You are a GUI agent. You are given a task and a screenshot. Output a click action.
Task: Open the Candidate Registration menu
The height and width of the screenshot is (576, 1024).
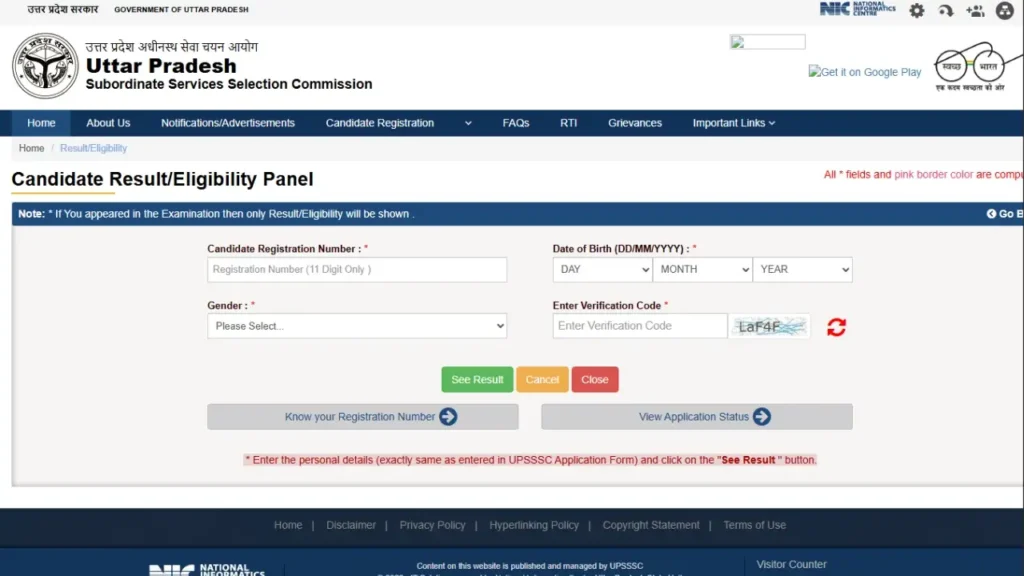[398, 123]
